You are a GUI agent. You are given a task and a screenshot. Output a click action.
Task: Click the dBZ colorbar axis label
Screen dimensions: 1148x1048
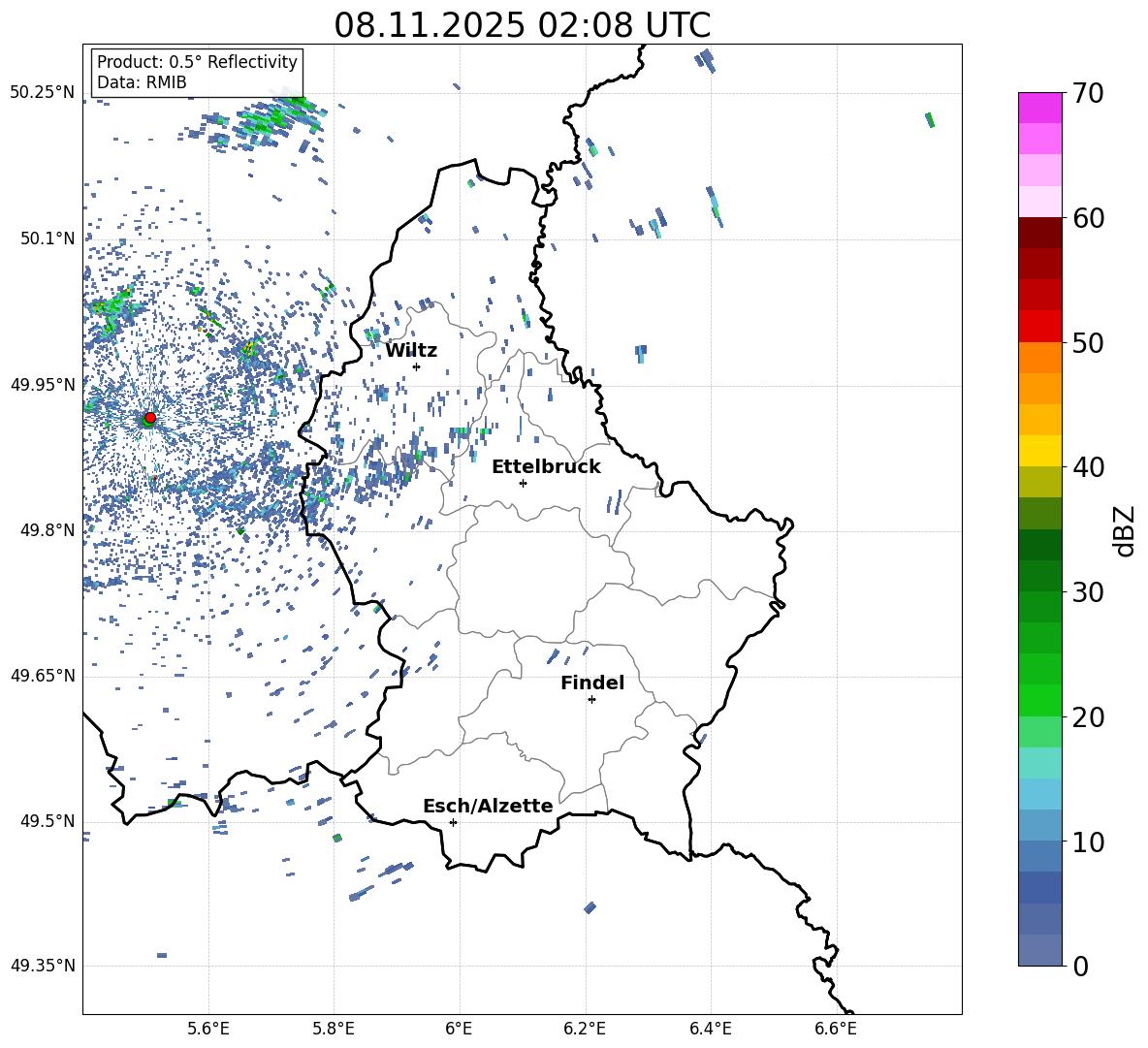(x=1126, y=530)
